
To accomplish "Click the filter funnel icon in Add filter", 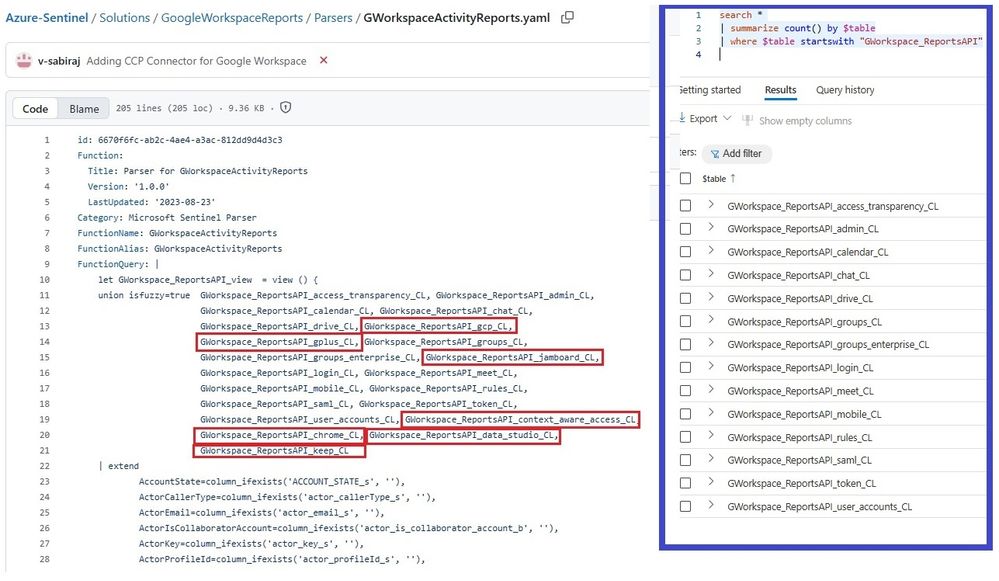I will 715,154.
